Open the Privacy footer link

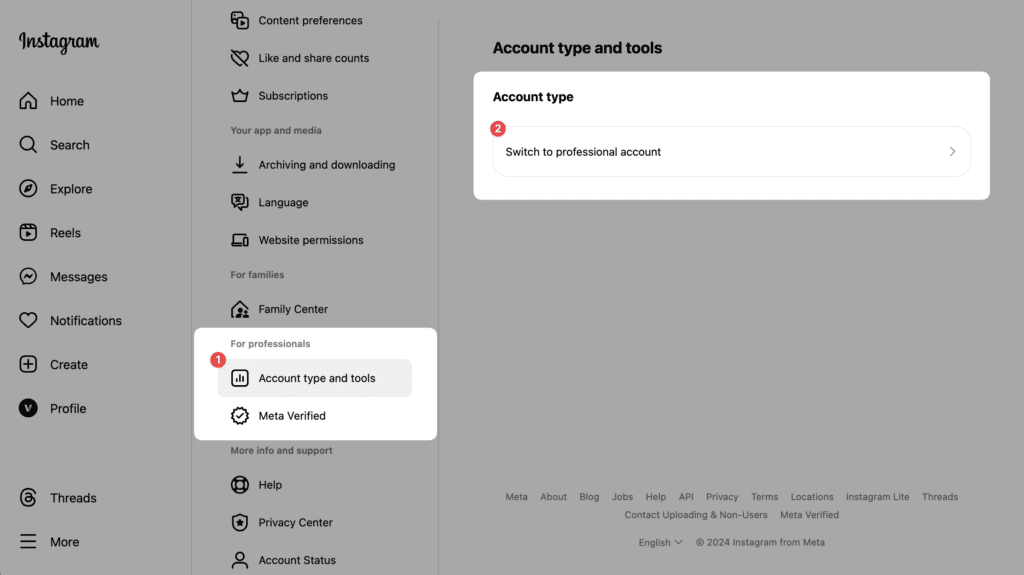click(722, 497)
